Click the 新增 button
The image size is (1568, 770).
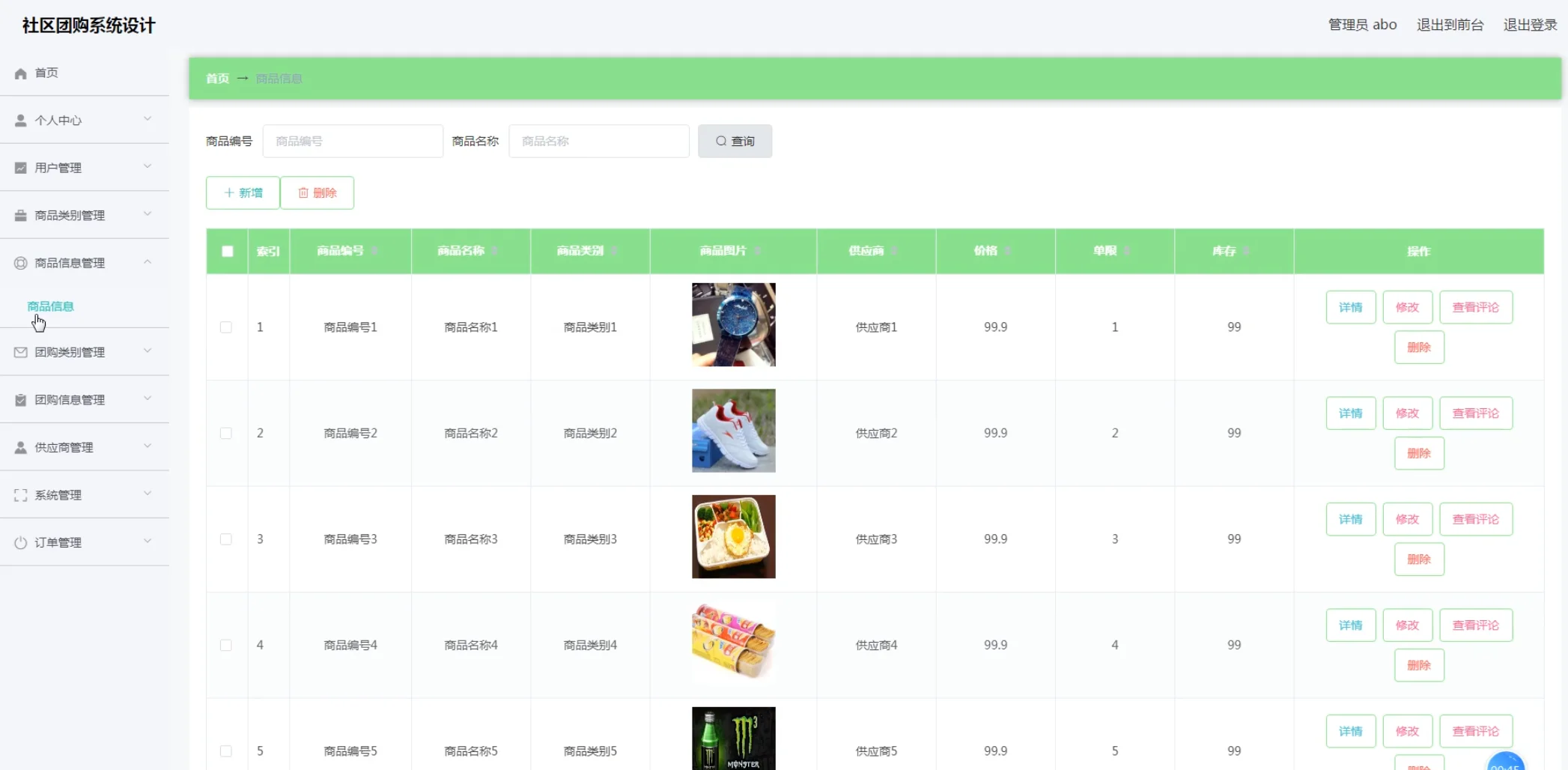[x=242, y=192]
